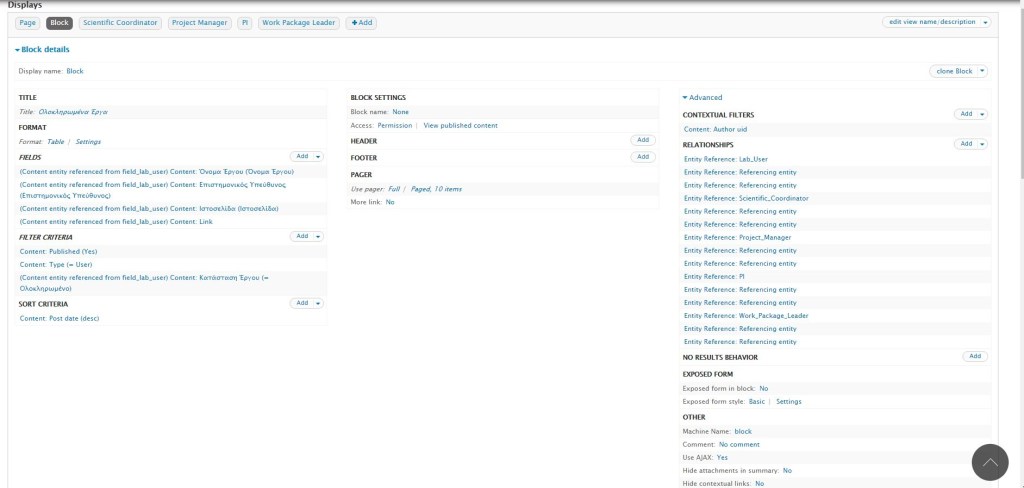Add a footer with the Add button

[643, 157]
